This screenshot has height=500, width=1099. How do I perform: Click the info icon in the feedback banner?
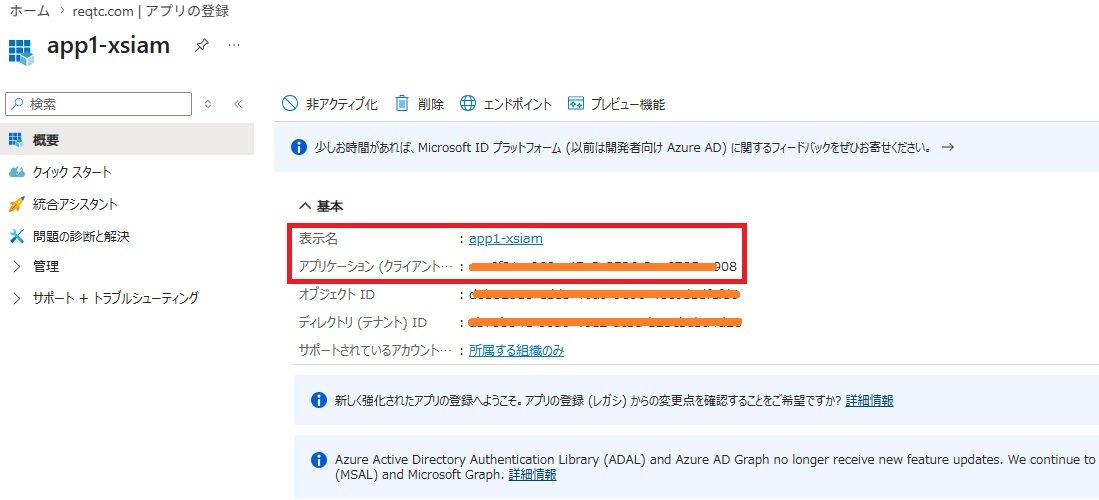[299, 147]
